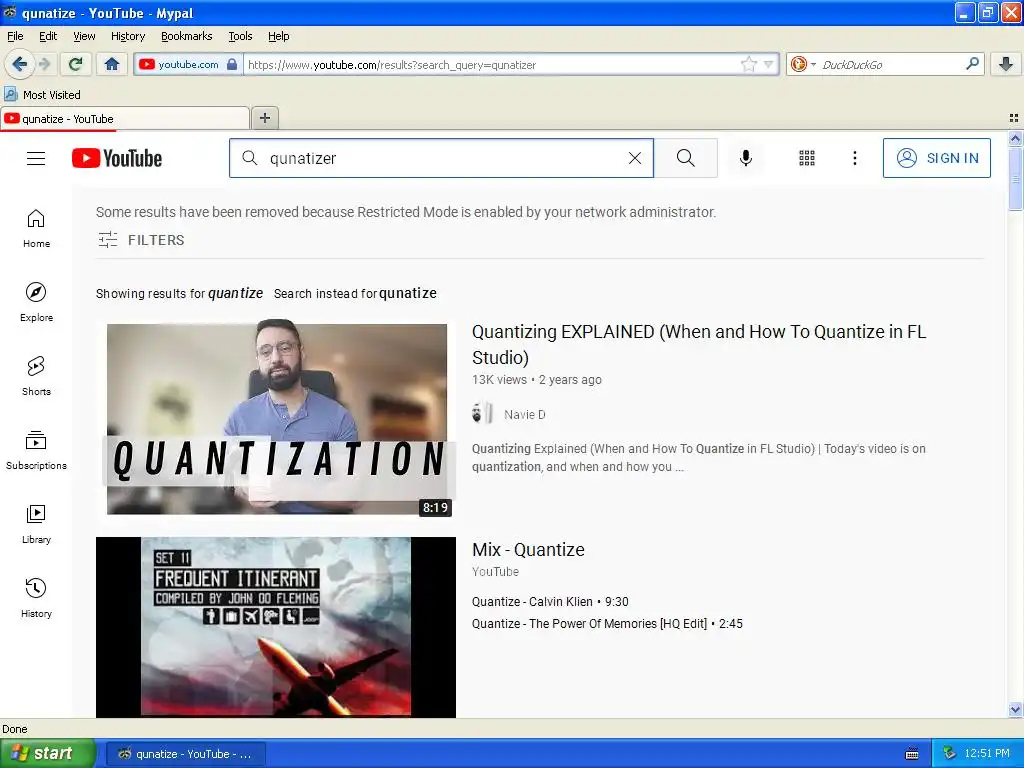The width and height of the screenshot is (1024, 768).
Task: Open Subscriptions in the sidebar
Action: coord(37,451)
